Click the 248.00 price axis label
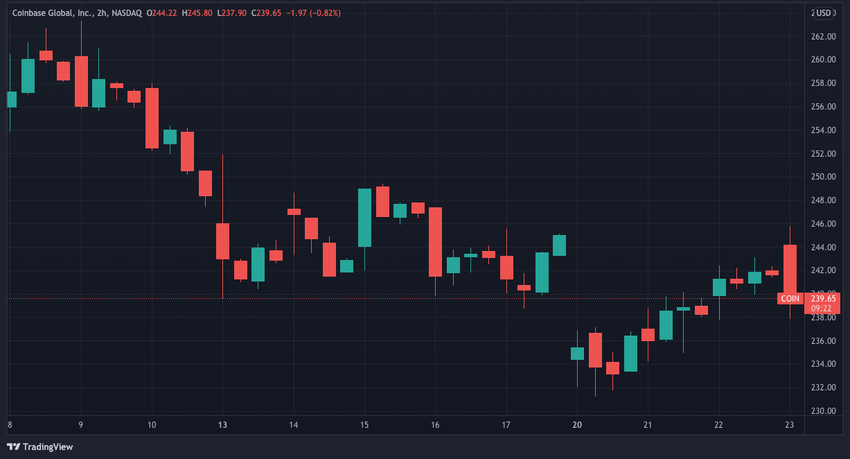Image resolution: width=850 pixels, height=459 pixels. 823,200
